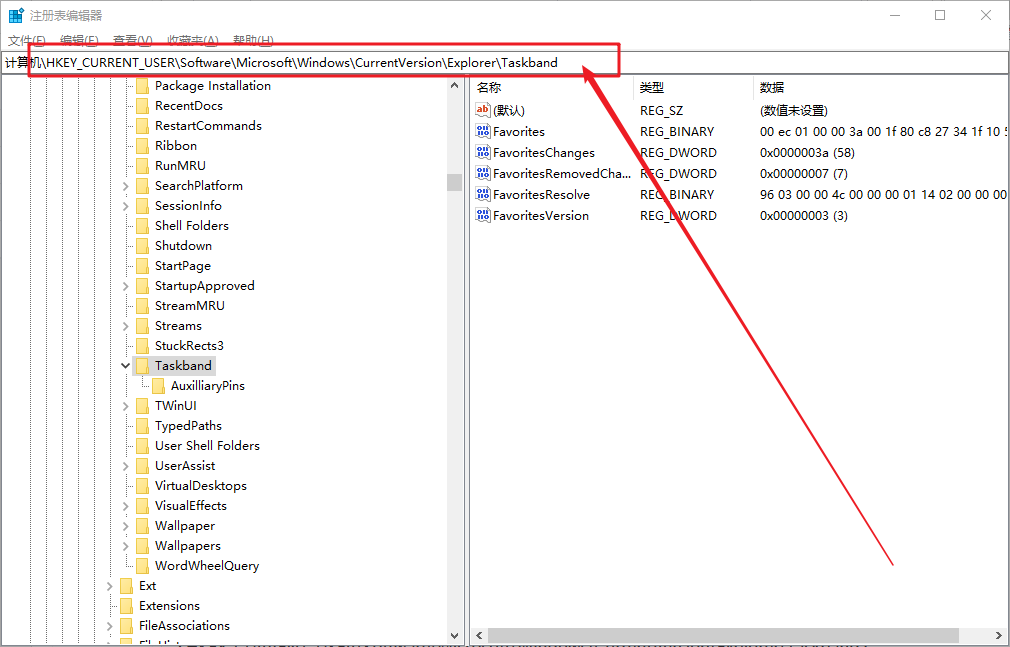Viewport: 1010px width, 647px height.
Task: Expand the Wallpaper key node
Action: 126,526
